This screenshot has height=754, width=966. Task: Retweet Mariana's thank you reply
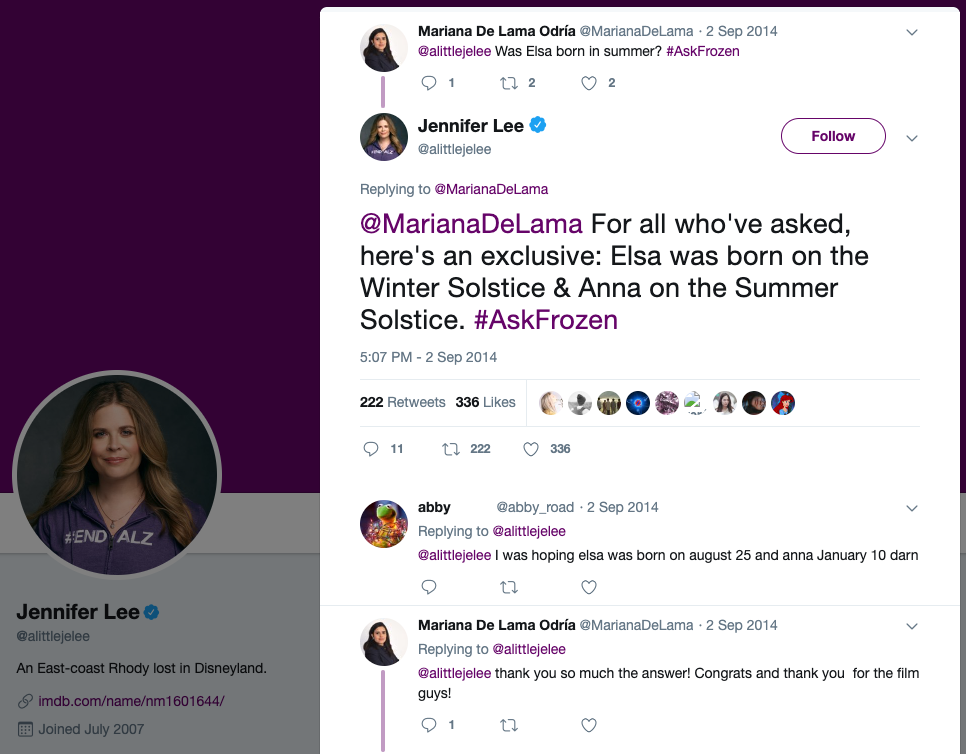point(508,724)
